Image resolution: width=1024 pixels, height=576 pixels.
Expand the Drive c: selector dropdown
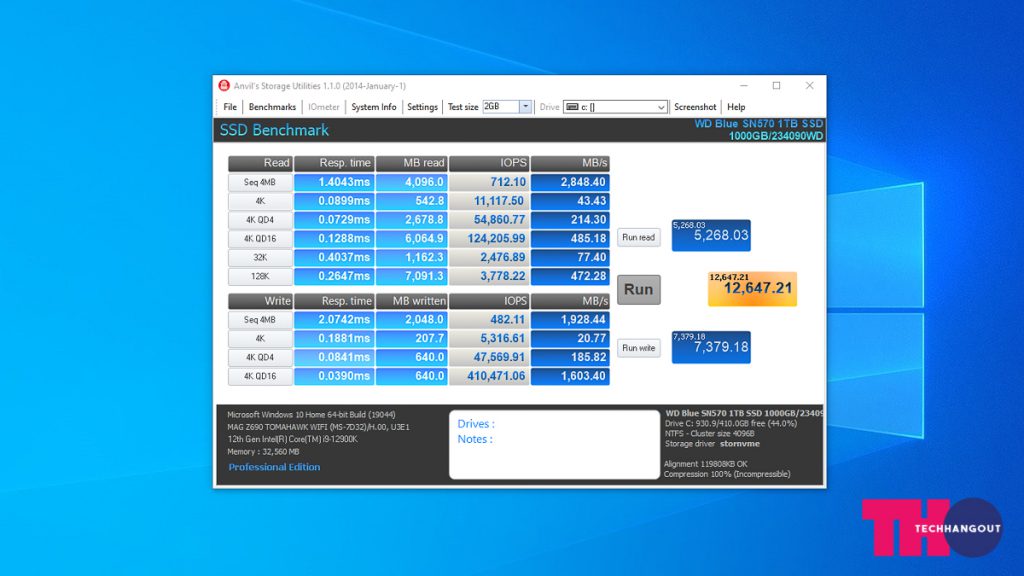click(661, 107)
